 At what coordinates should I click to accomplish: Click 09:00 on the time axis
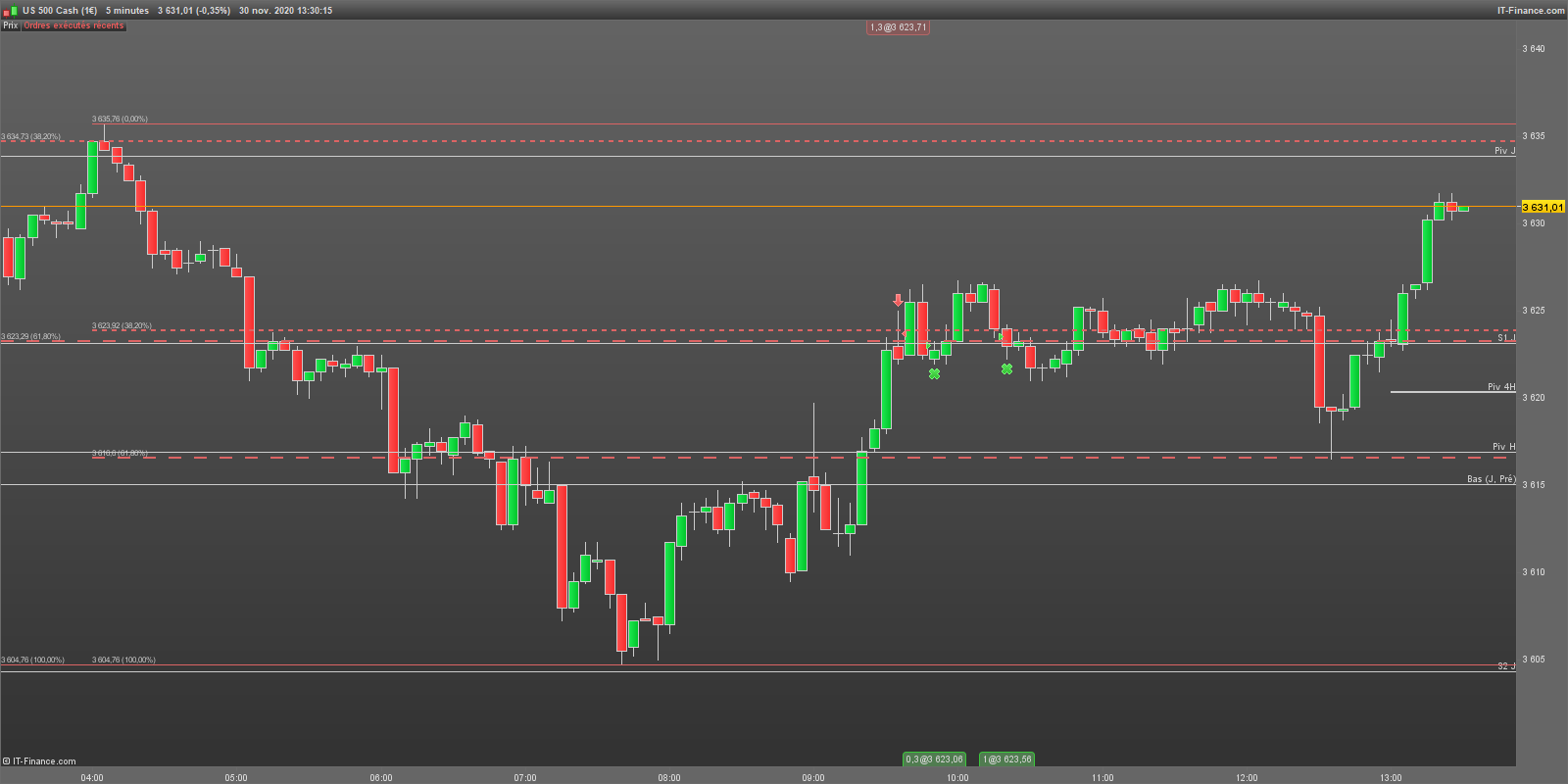[813, 778]
